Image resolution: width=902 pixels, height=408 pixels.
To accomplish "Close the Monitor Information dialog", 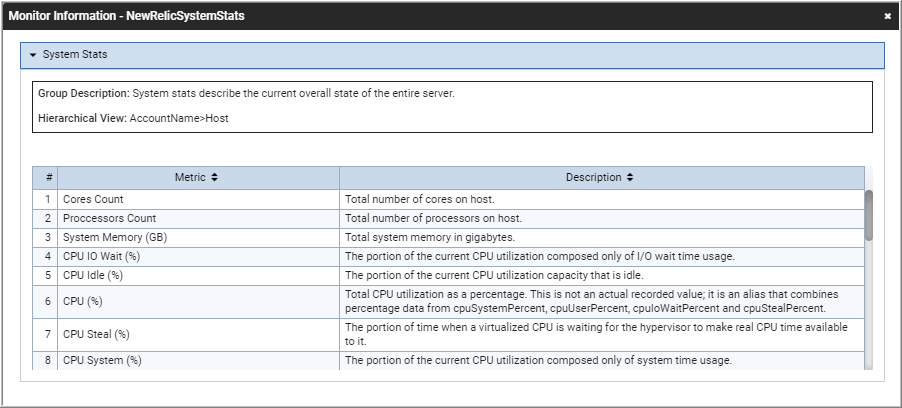I will pyautogui.click(x=888, y=16).
